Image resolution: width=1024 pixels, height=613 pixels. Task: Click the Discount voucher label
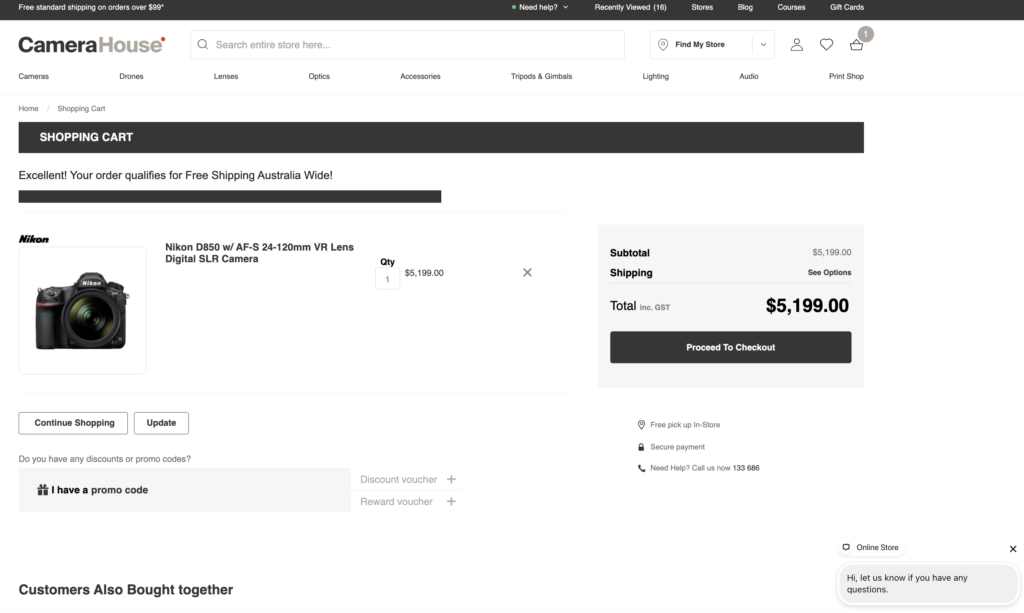pos(398,479)
